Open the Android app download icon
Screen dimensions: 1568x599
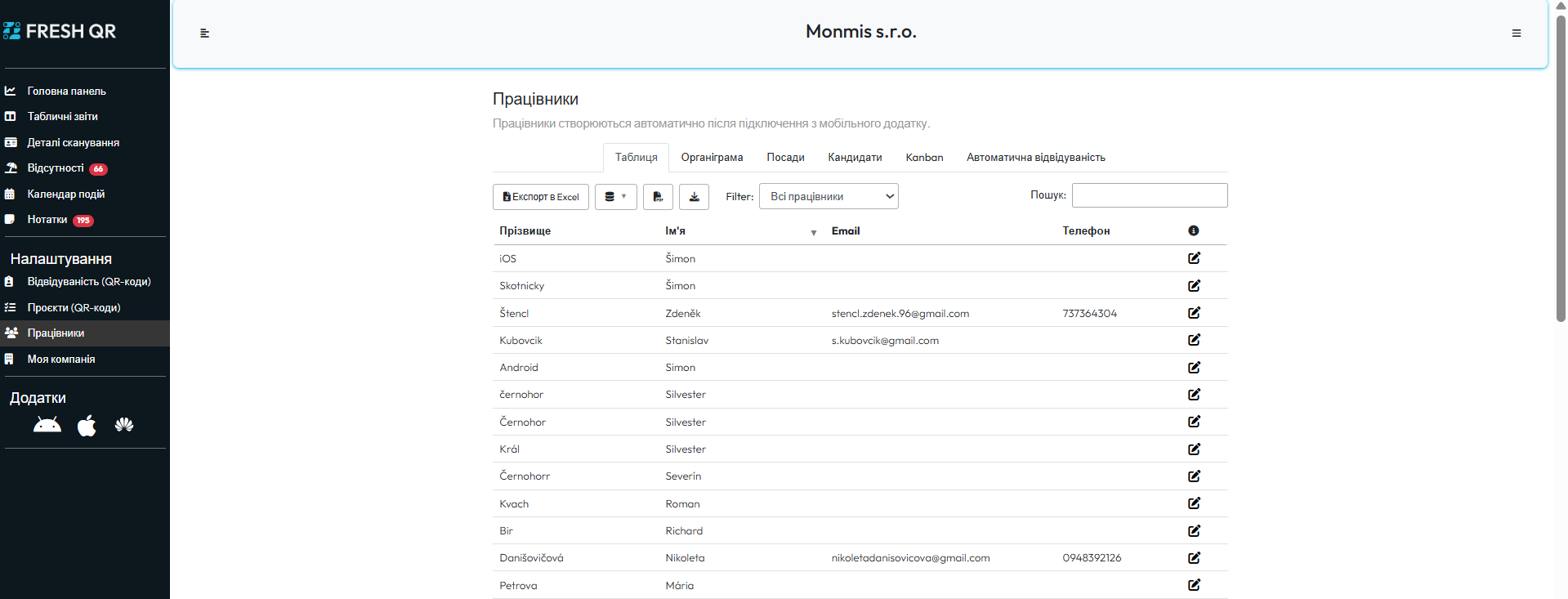point(47,425)
